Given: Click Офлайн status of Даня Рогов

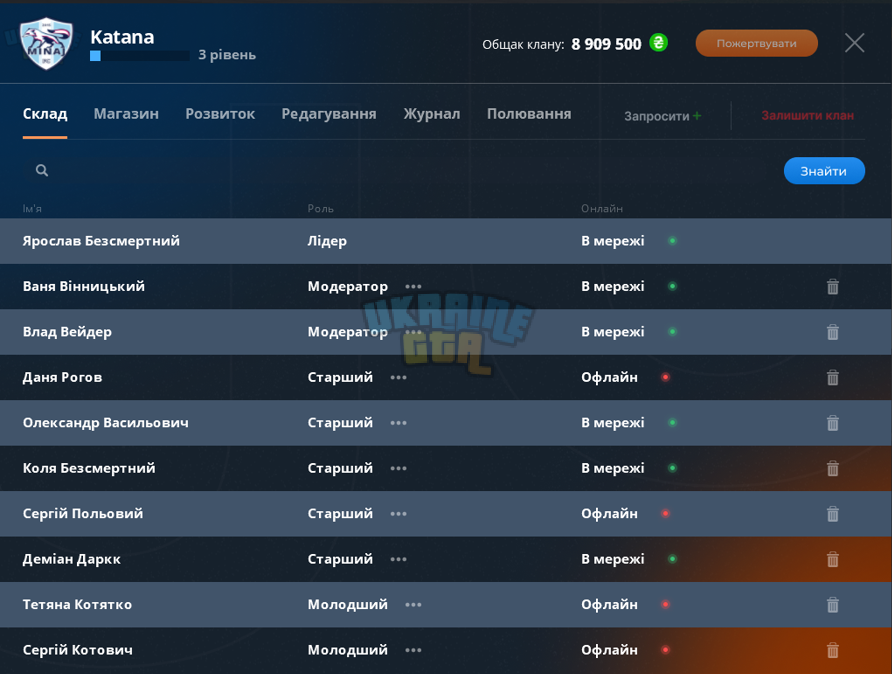Looking at the screenshot, I should [609, 377].
